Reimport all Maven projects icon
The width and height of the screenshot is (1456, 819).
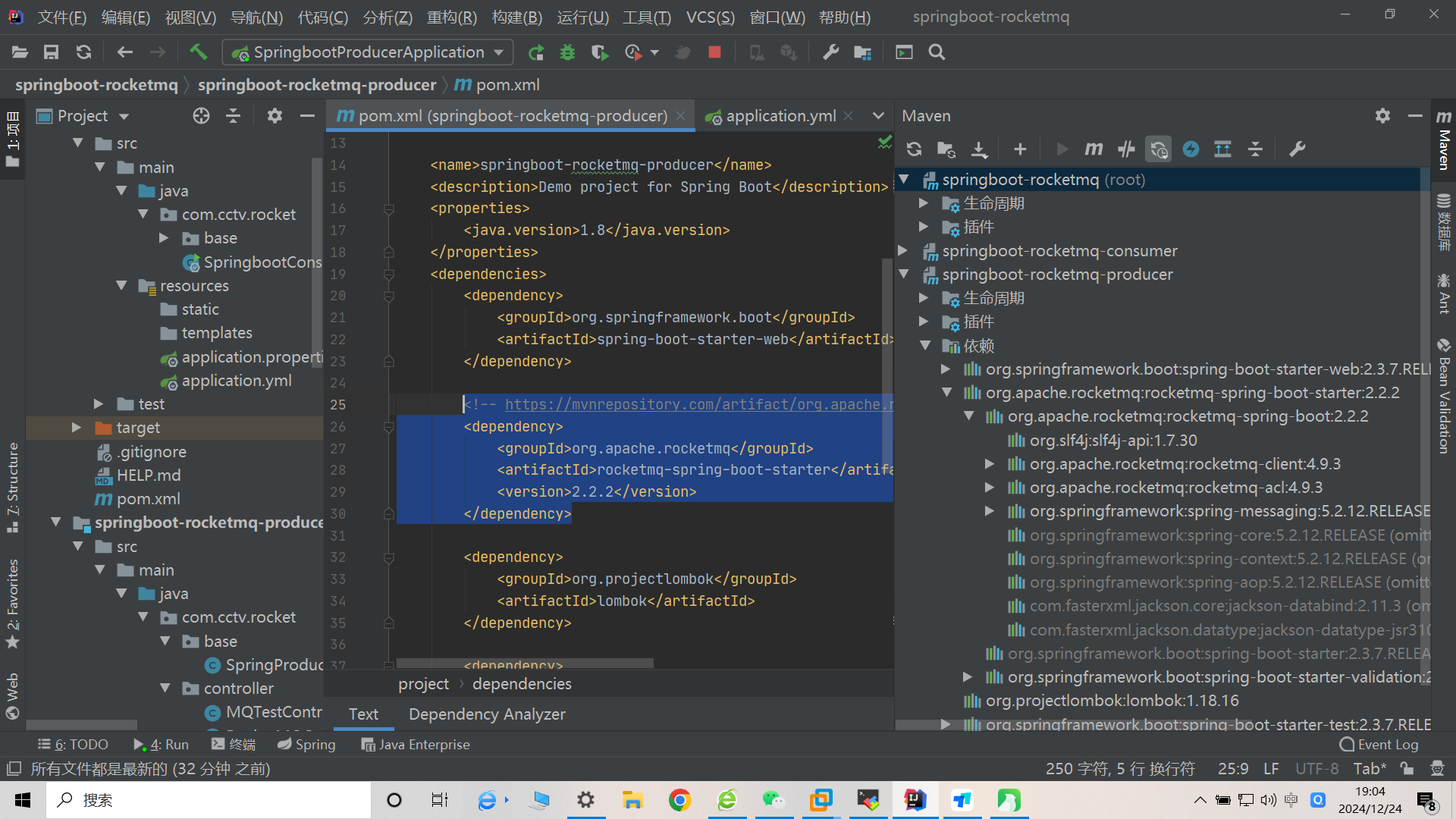pos(914,149)
